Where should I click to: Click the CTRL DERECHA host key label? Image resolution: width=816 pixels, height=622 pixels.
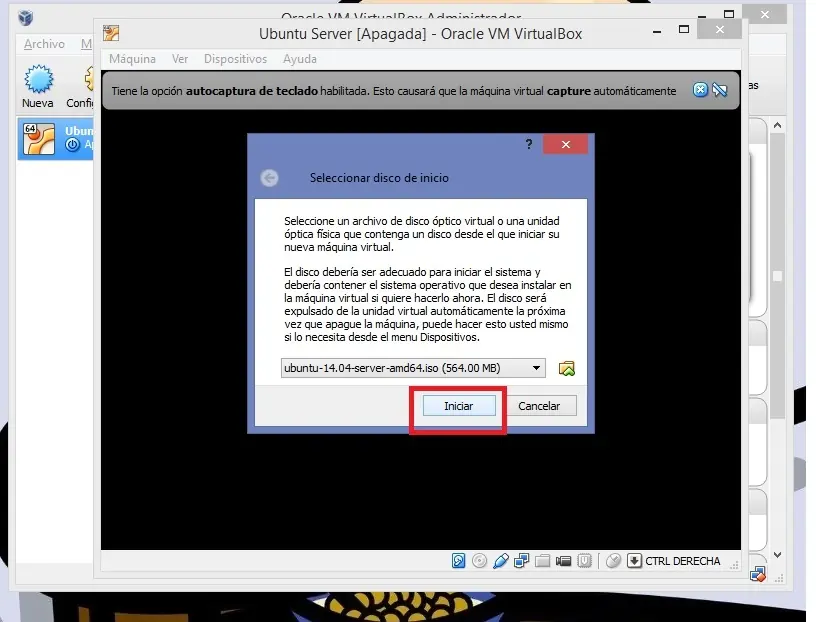click(x=683, y=561)
